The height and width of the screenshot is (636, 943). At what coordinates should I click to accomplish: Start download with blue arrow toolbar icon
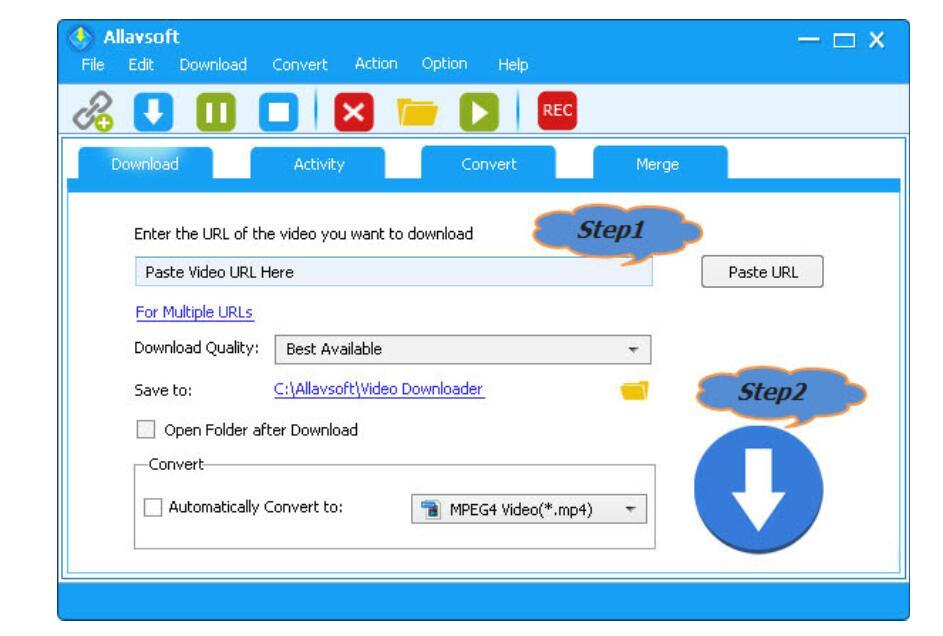tap(153, 112)
